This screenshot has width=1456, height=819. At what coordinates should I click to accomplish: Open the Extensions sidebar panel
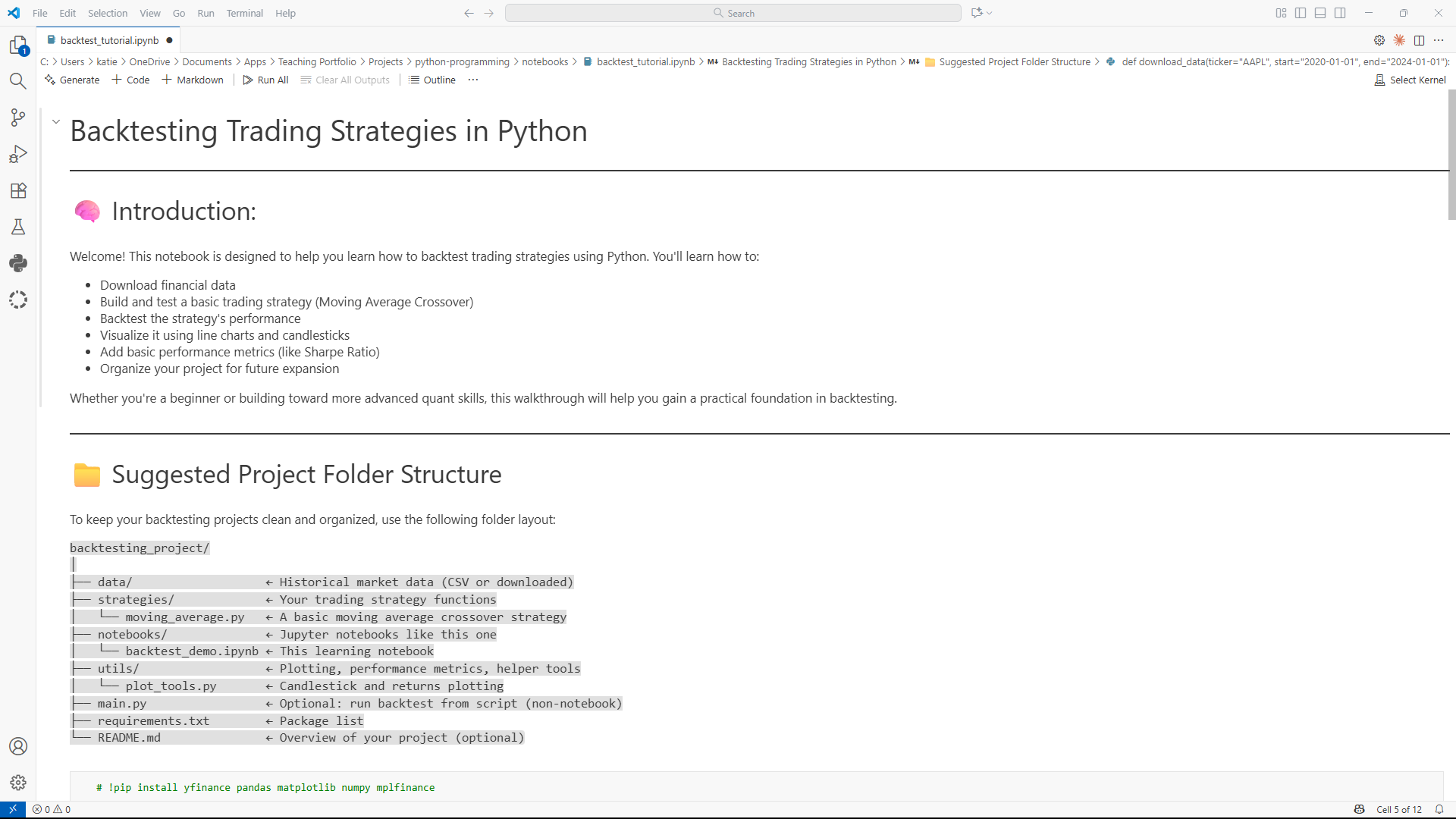click(18, 190)
